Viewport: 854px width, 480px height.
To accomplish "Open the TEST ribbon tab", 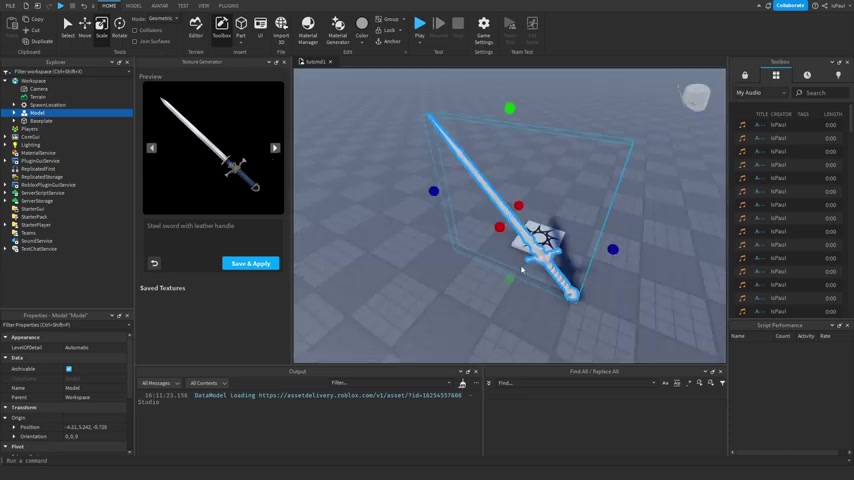I will (x=183, y=5).
